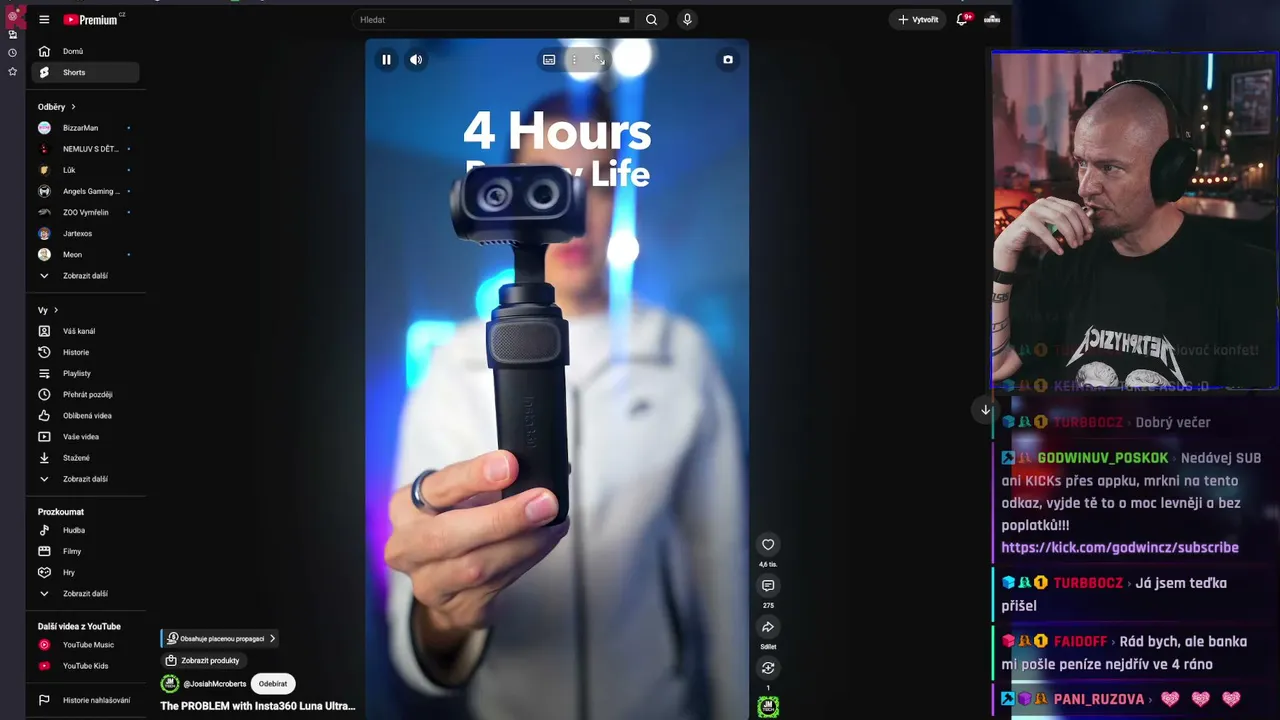The width and height of the screenshot is (1280, 720).
Task: Take a screenshot with the camera button
Action: tap(728, 60)
